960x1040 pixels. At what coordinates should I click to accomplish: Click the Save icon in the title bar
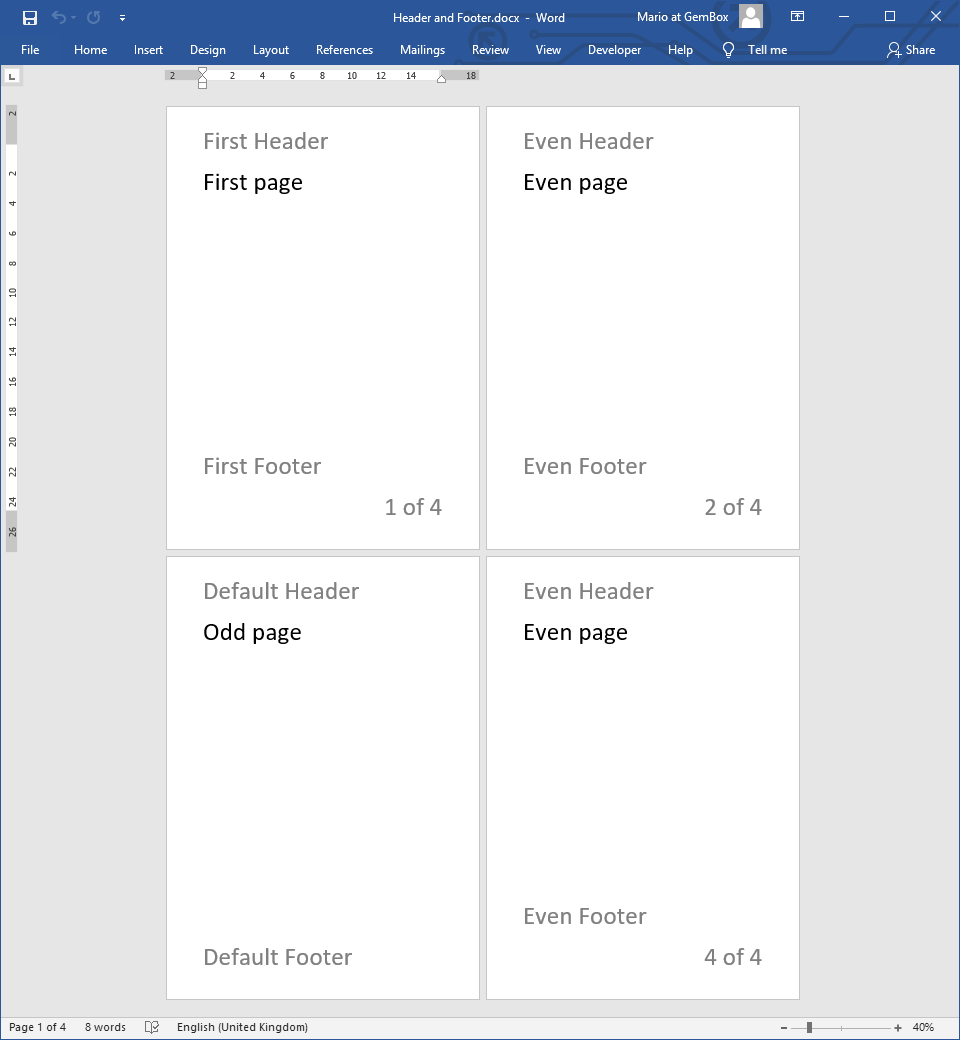coord(30,17)
